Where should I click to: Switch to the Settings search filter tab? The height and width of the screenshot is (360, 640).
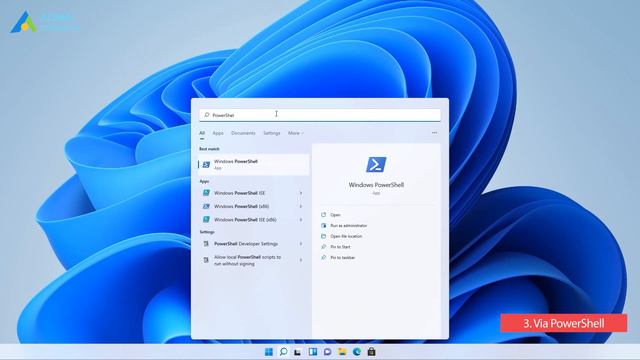coord(271,133)
